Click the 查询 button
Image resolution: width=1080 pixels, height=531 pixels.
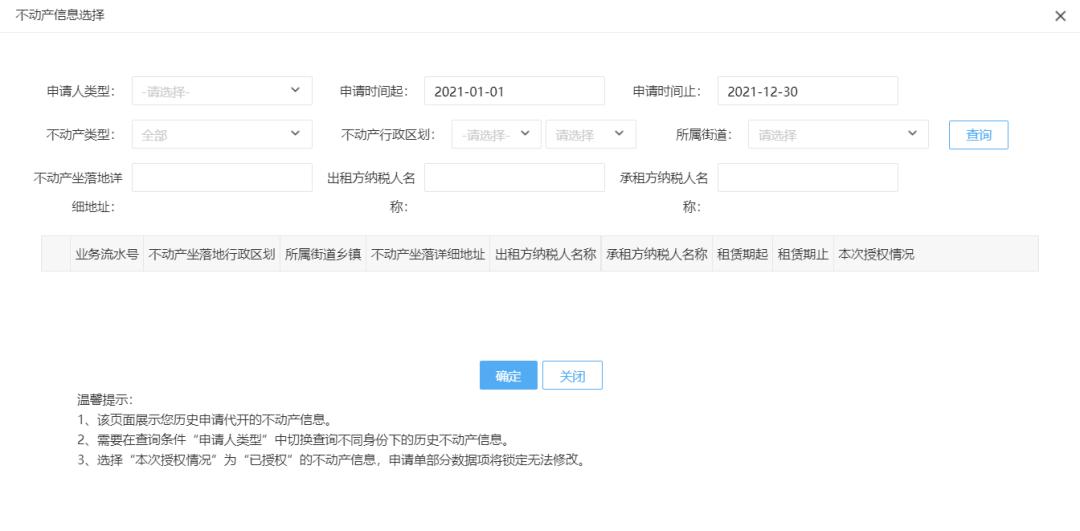pos(978,135)
